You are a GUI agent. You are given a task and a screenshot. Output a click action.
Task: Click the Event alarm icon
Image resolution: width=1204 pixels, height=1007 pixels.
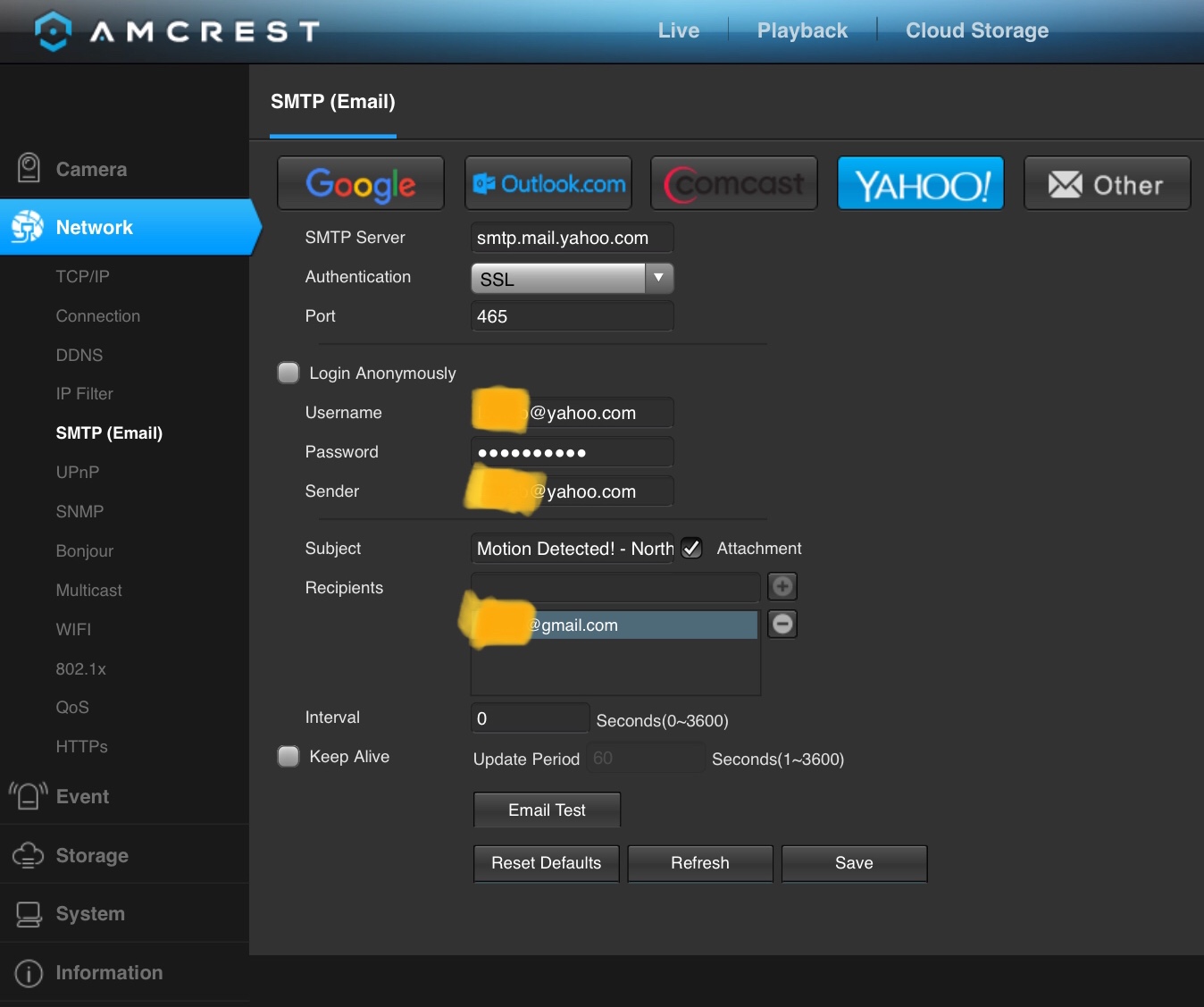(x=28, y=795)
